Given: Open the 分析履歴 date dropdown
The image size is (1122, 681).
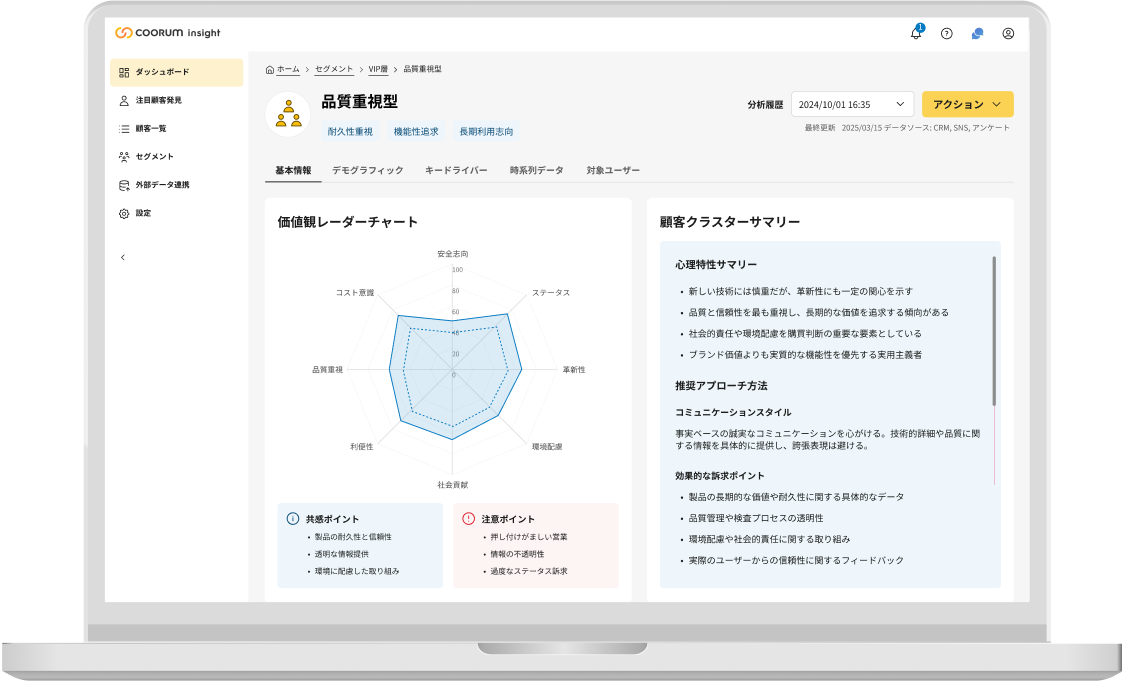Looking at the screenshot, I should (852, 104).
